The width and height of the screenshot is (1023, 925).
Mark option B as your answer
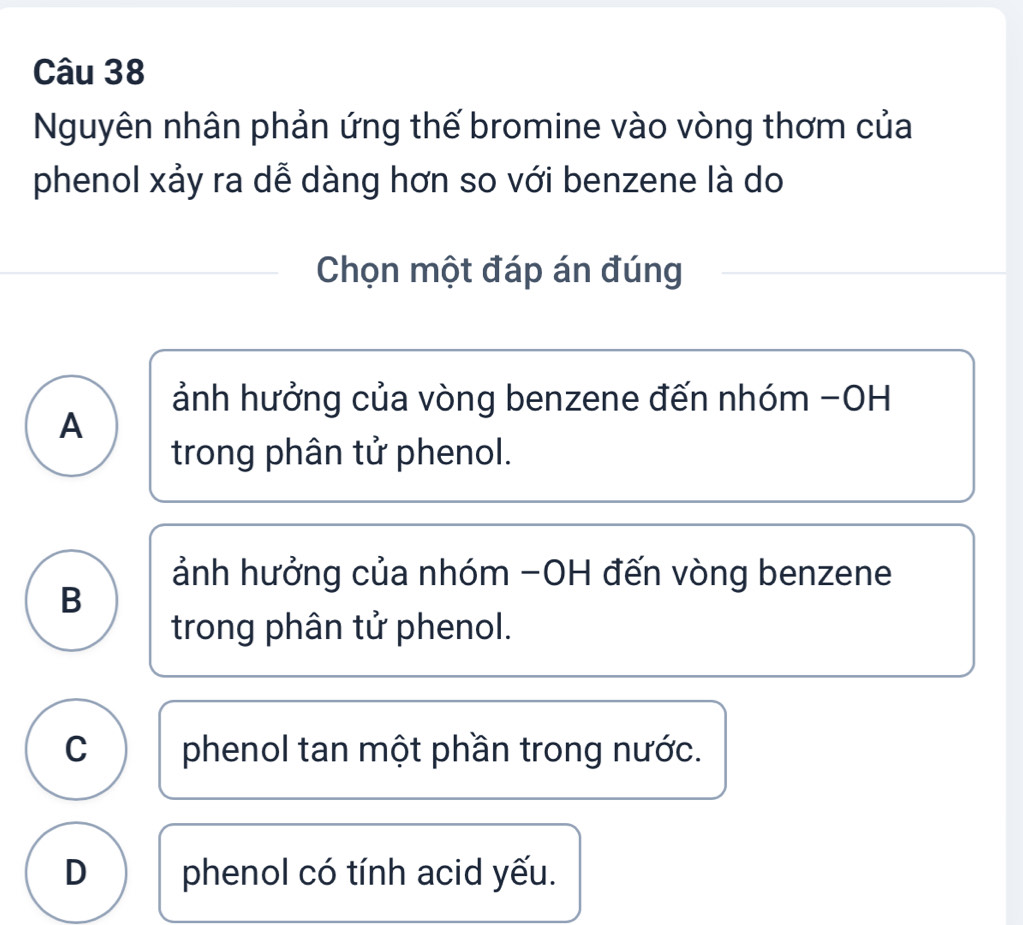pos(72,600)
